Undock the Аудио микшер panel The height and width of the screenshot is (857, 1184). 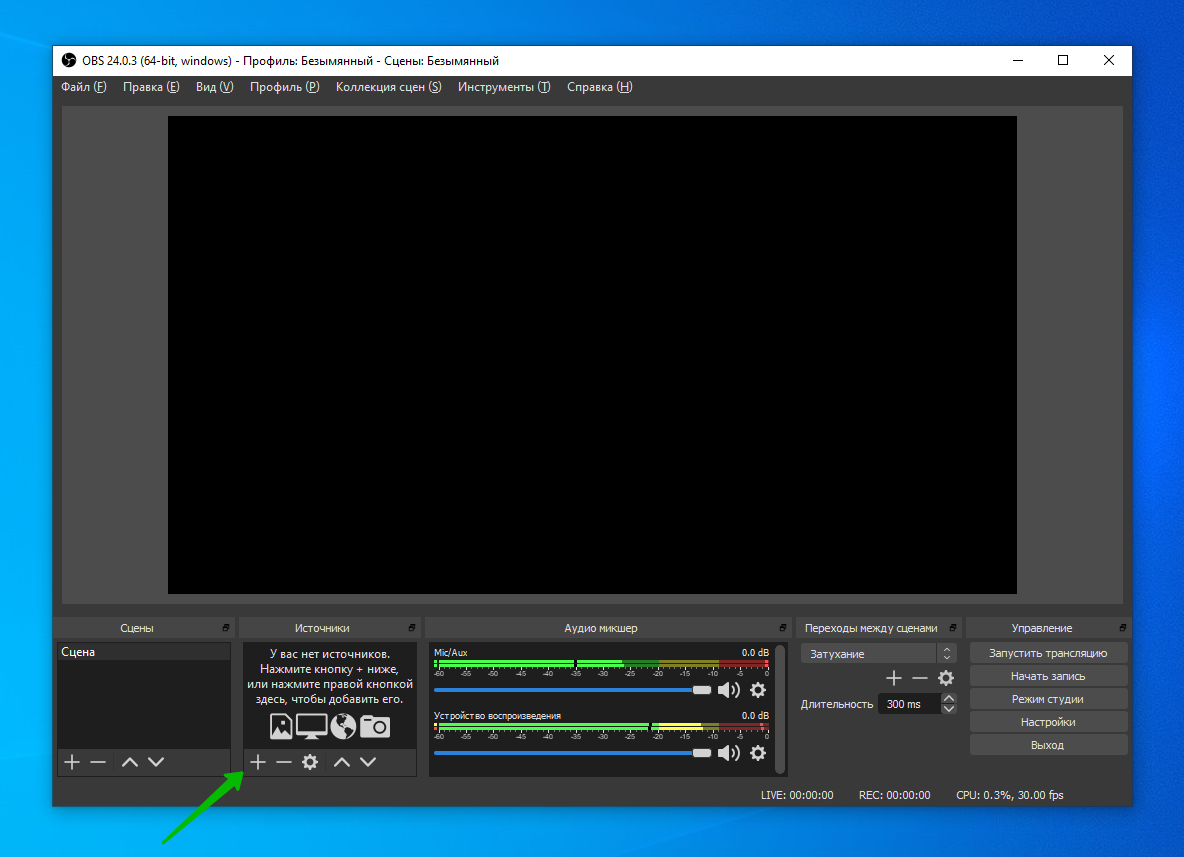[785, 628]
